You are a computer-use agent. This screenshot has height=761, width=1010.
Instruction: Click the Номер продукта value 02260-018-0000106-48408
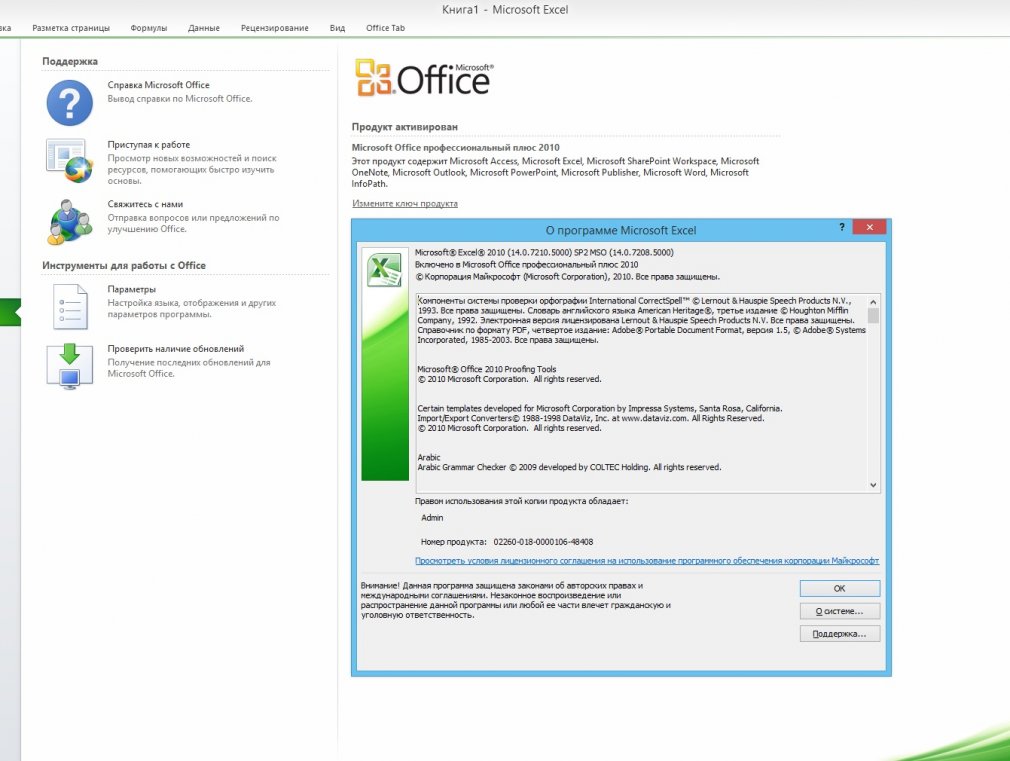point(543,542)
